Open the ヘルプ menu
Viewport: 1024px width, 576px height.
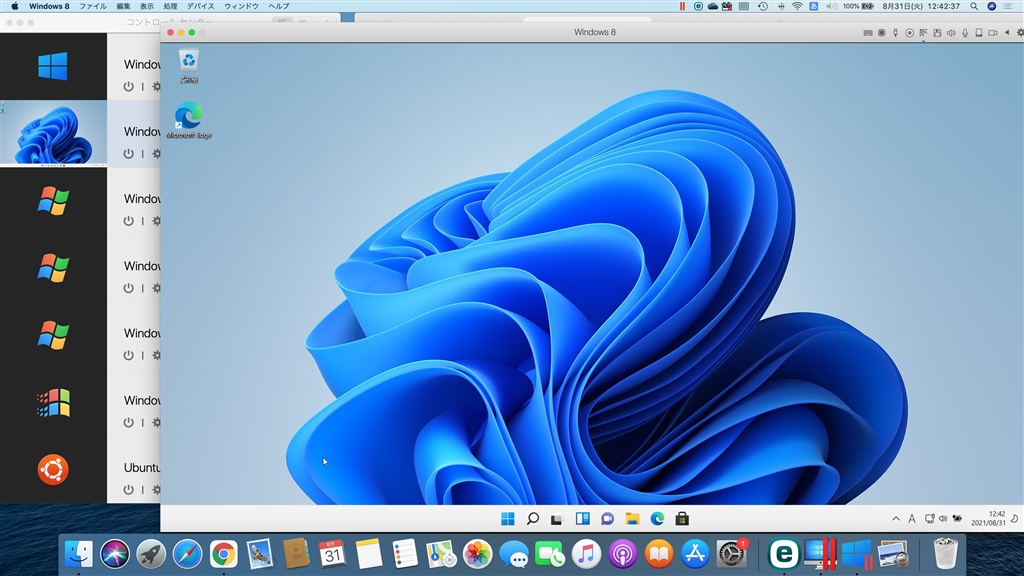(x=279, y=6)
